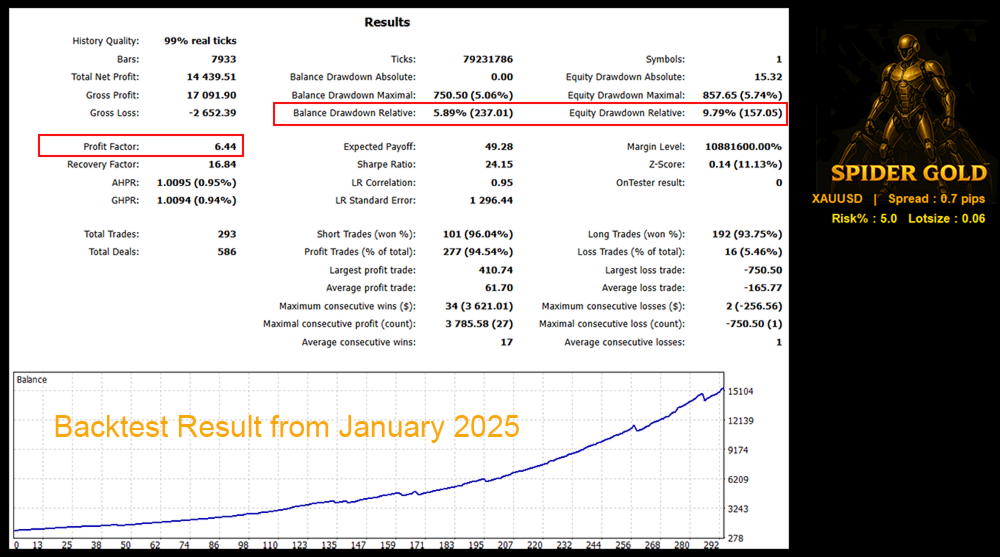1000x557 pixels.
Task: Click Equity Drawdown Relative 9.79% (157.05)
Action: (742, 113)
